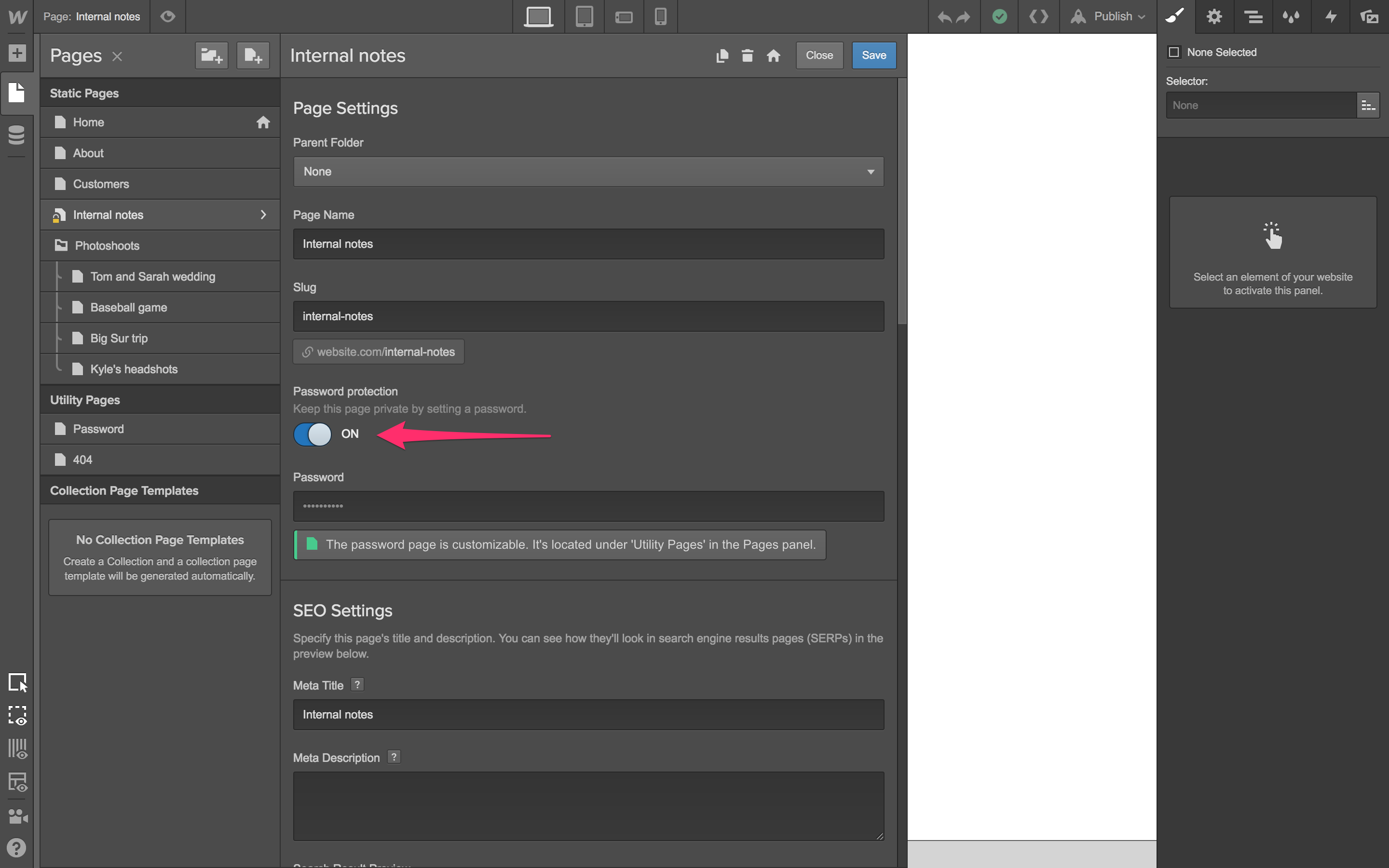Toggle preview mode eye icon

pyautogui.click(x=168, y=17)
